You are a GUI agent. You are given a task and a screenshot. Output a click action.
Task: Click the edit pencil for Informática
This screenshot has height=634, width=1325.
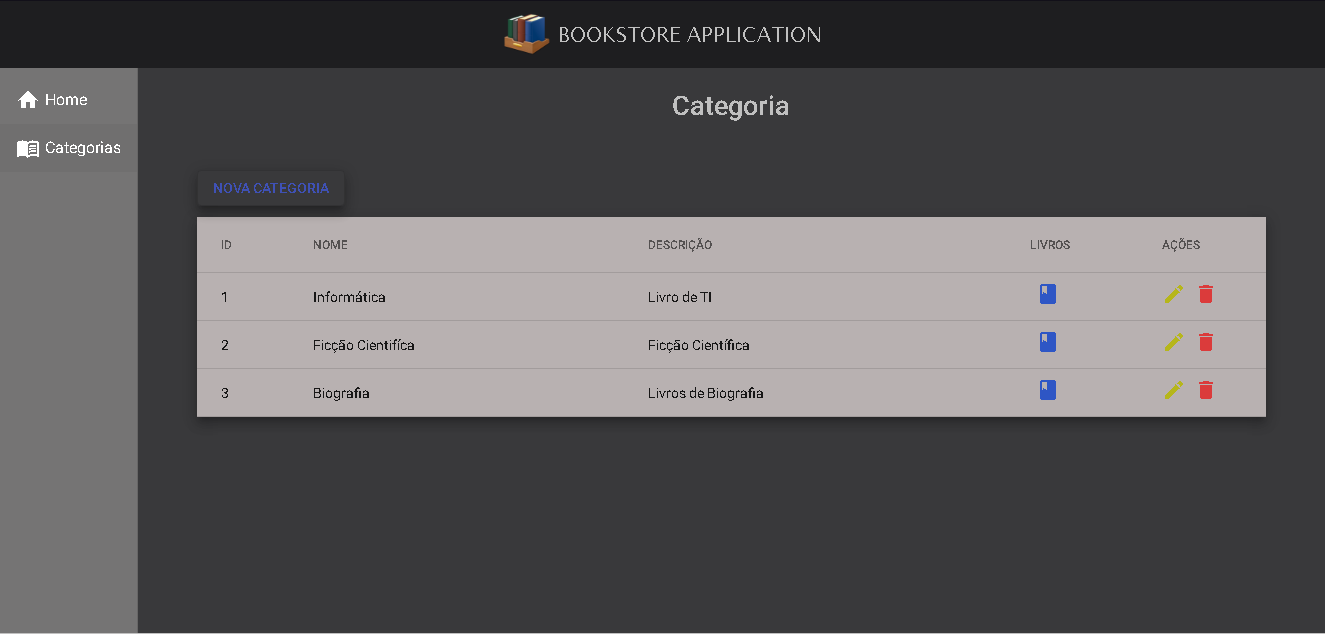point(1173,294)
